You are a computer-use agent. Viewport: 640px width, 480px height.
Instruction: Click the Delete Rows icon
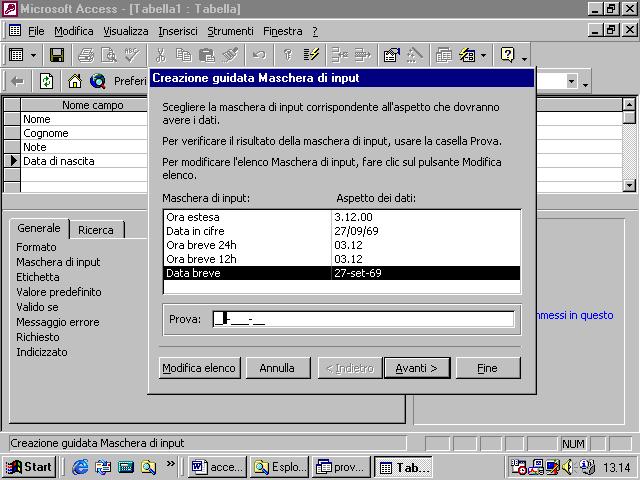pos(362,55)
